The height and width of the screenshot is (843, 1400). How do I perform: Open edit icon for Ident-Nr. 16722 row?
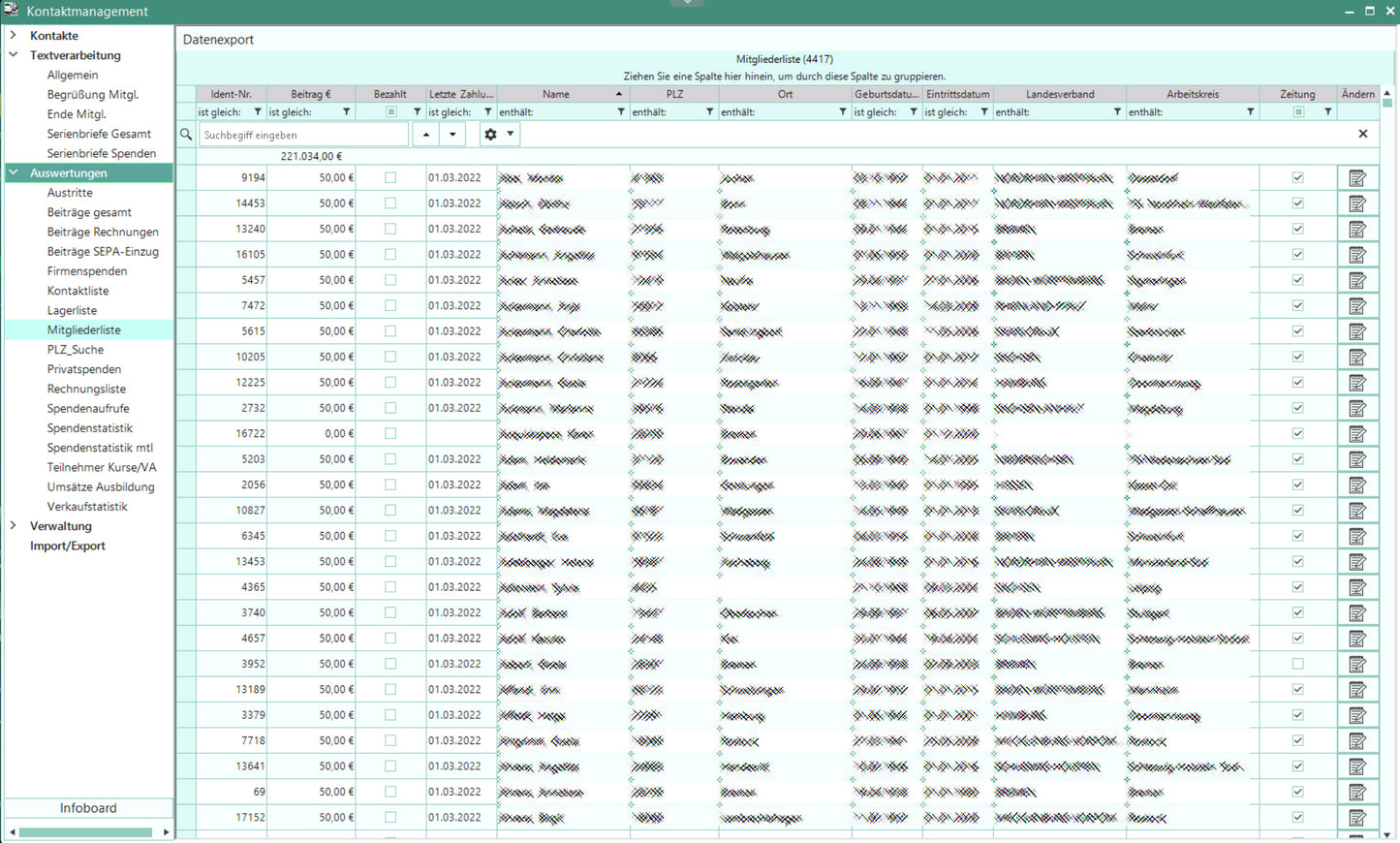tap(1357, 434)
